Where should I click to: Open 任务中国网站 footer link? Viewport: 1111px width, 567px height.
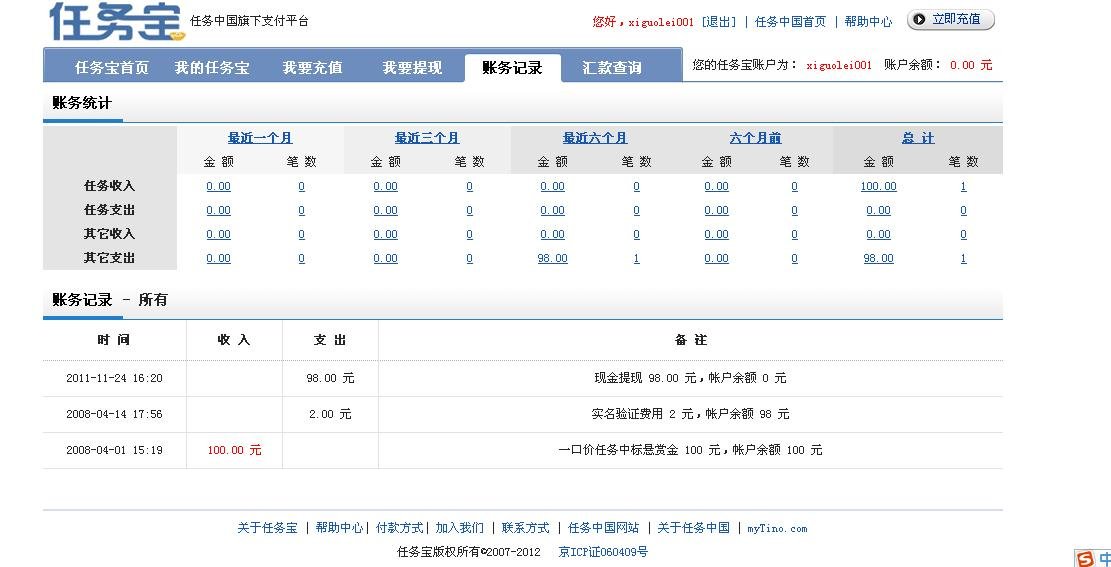click(604, 528)
